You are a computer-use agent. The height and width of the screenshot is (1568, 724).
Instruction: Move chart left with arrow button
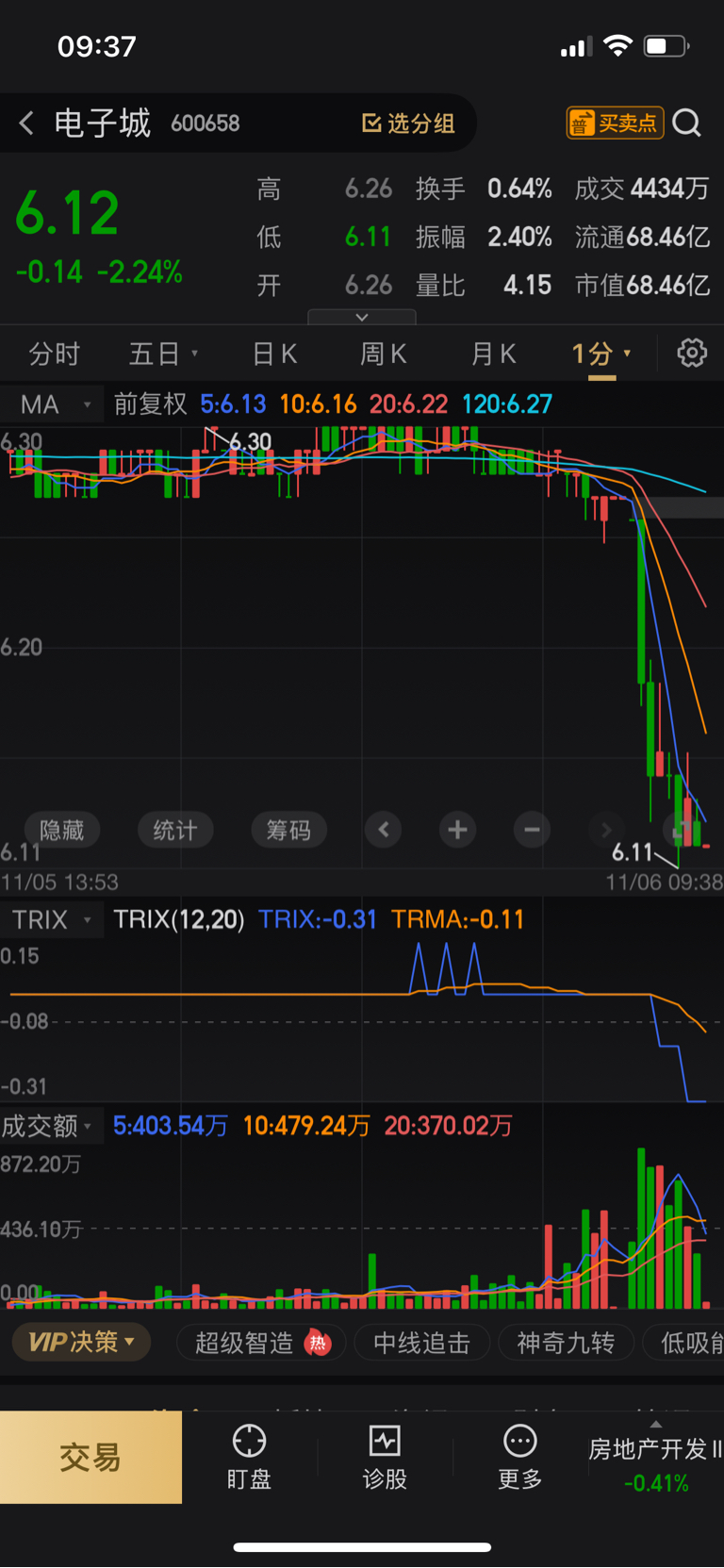384,830
